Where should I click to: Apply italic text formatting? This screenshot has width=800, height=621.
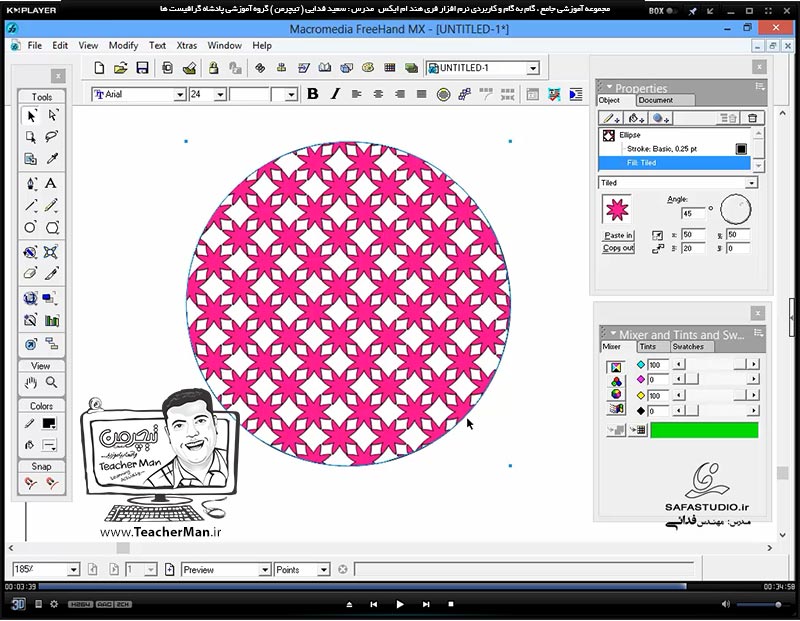tap(335, 94)
